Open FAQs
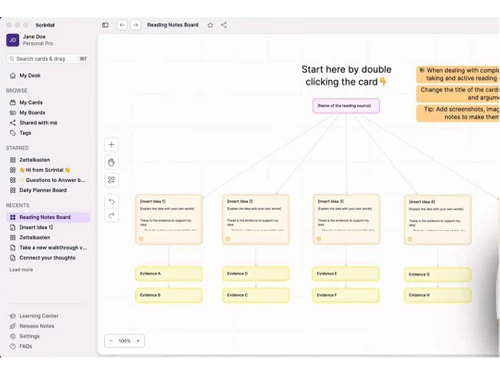 [26, 346]
